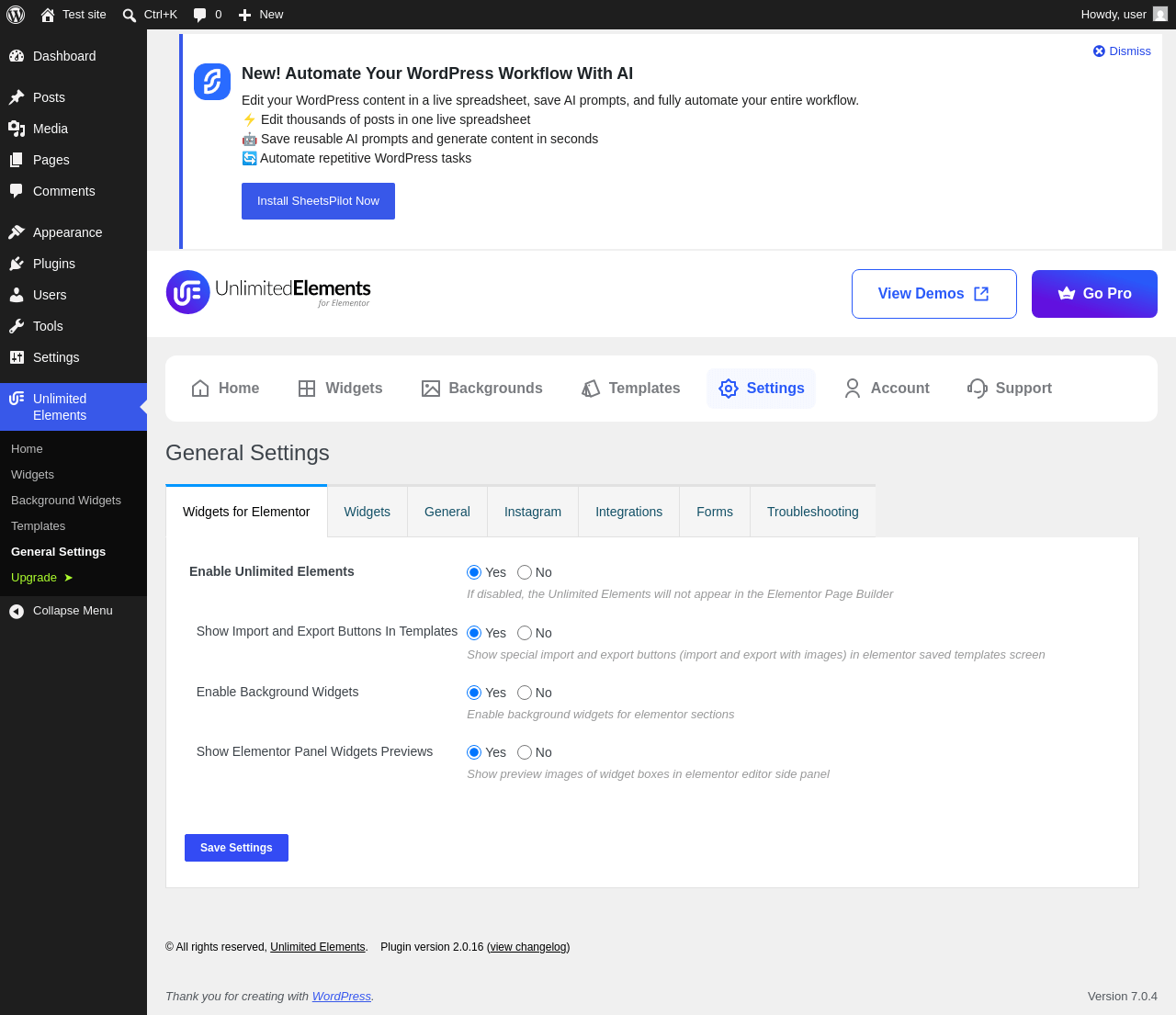Click the Pages icon in sidebar
The width and height of the screenshot is (1176, 1015).
point(17,160)
